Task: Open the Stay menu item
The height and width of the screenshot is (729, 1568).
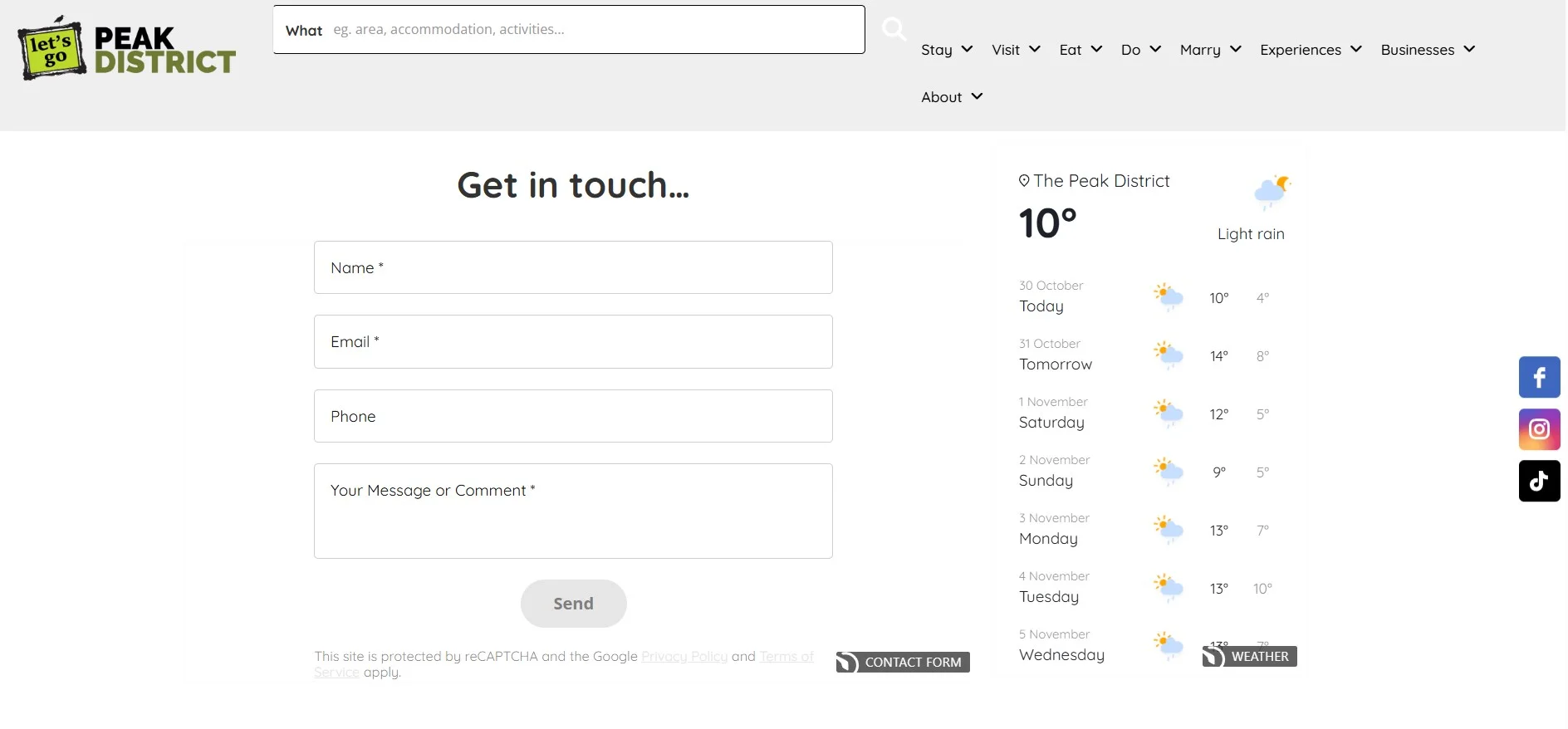Action: coord(937,50)
